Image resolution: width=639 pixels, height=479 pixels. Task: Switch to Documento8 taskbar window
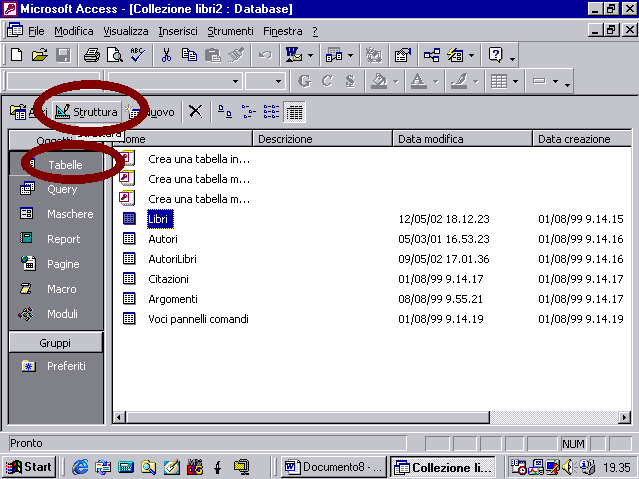pyautogui.click(x=333, y=467)
